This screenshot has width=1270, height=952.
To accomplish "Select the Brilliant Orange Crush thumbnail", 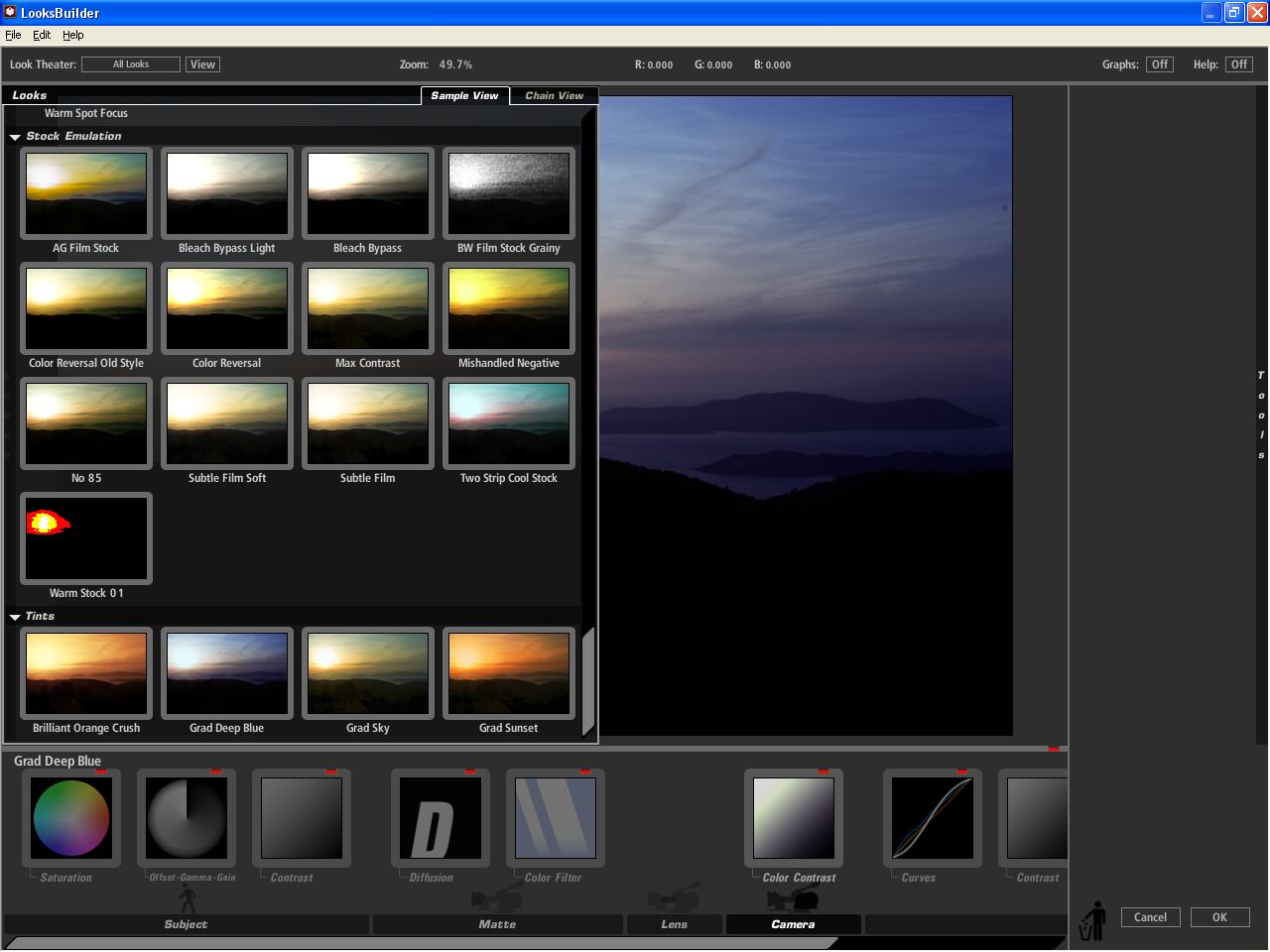I will click(86, 673).
